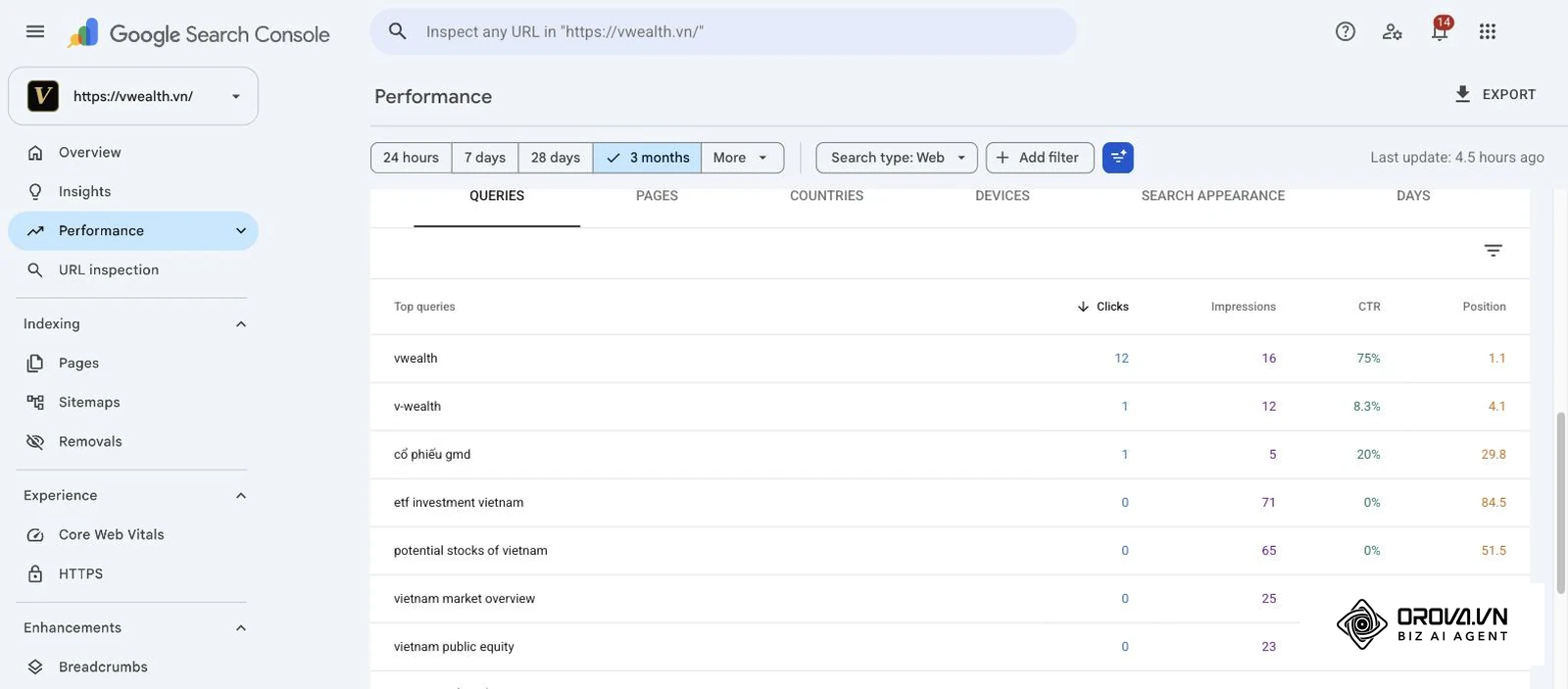Click the Overview home icon

click(35, 153)
